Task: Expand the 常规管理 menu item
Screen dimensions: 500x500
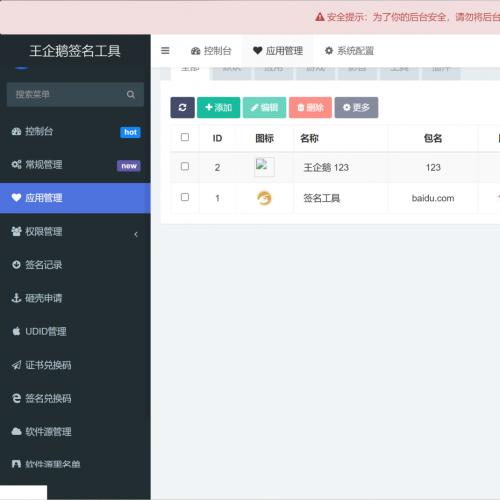Action: click(x=75, y=165)
